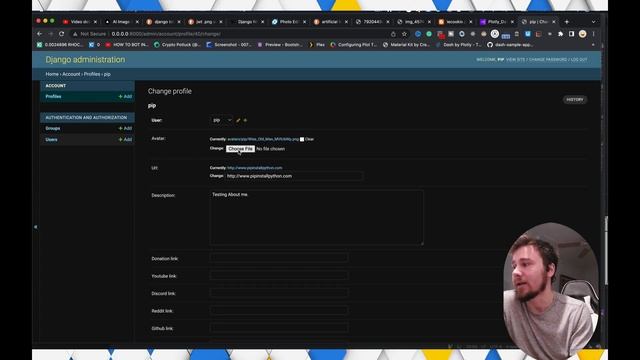Click the Add link next to Users
The image size is (640, 360).
pos(125,140)
